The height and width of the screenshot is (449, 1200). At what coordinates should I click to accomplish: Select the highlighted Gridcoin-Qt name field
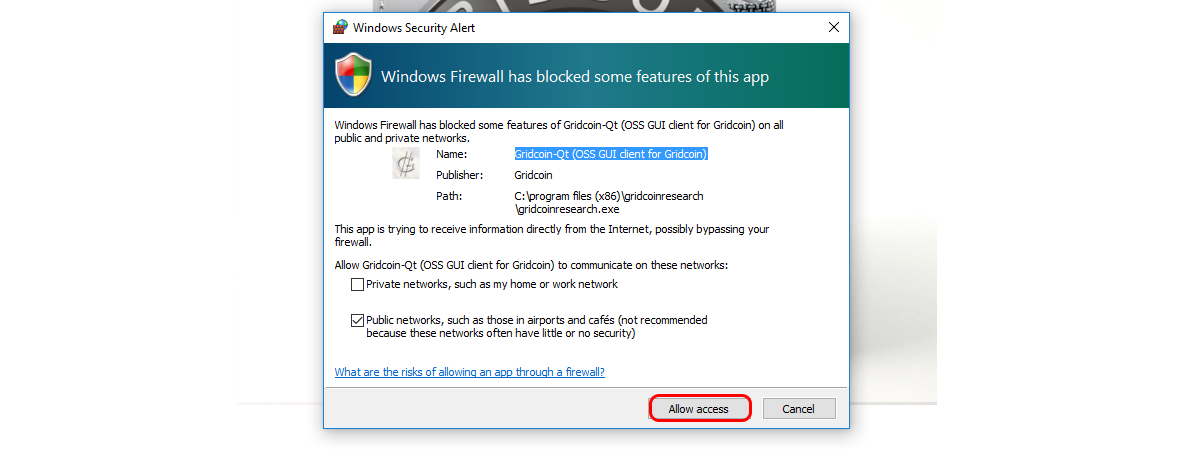click(x=611, y=154)
